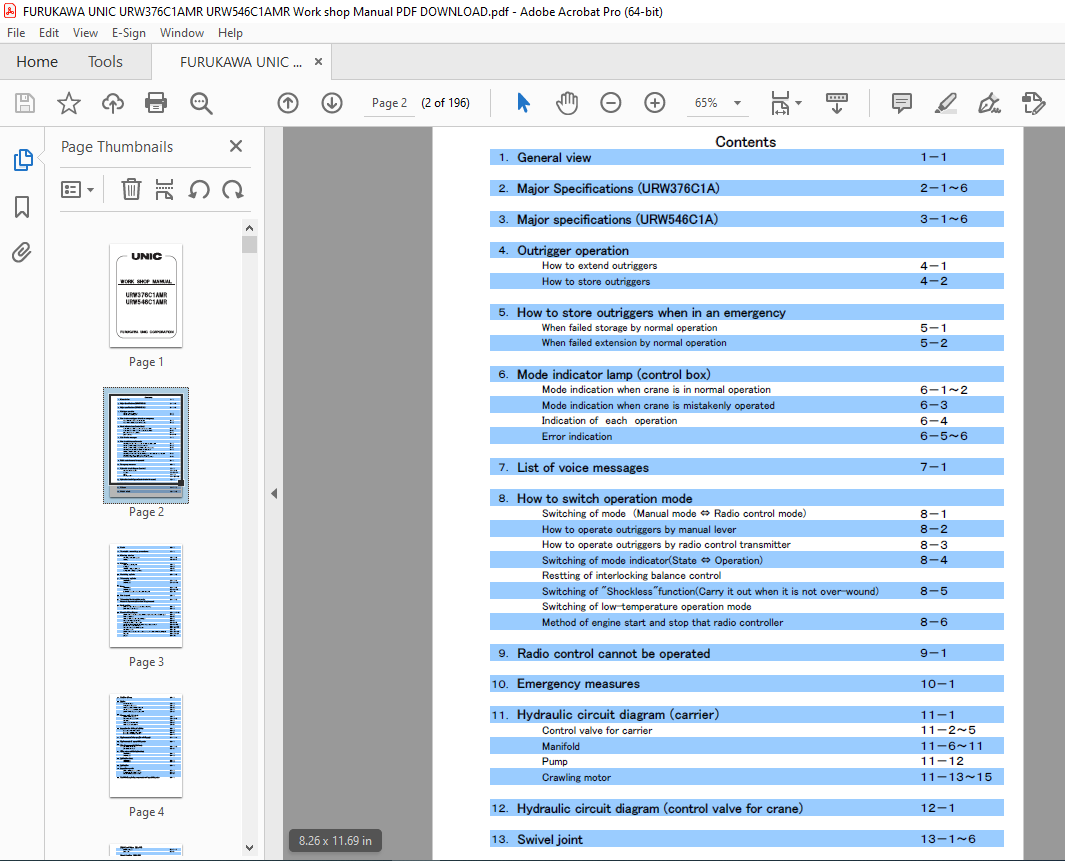The image size is (1065, 861).
Task: Close the Page Thumbnails panel
Action: [236, 146]
